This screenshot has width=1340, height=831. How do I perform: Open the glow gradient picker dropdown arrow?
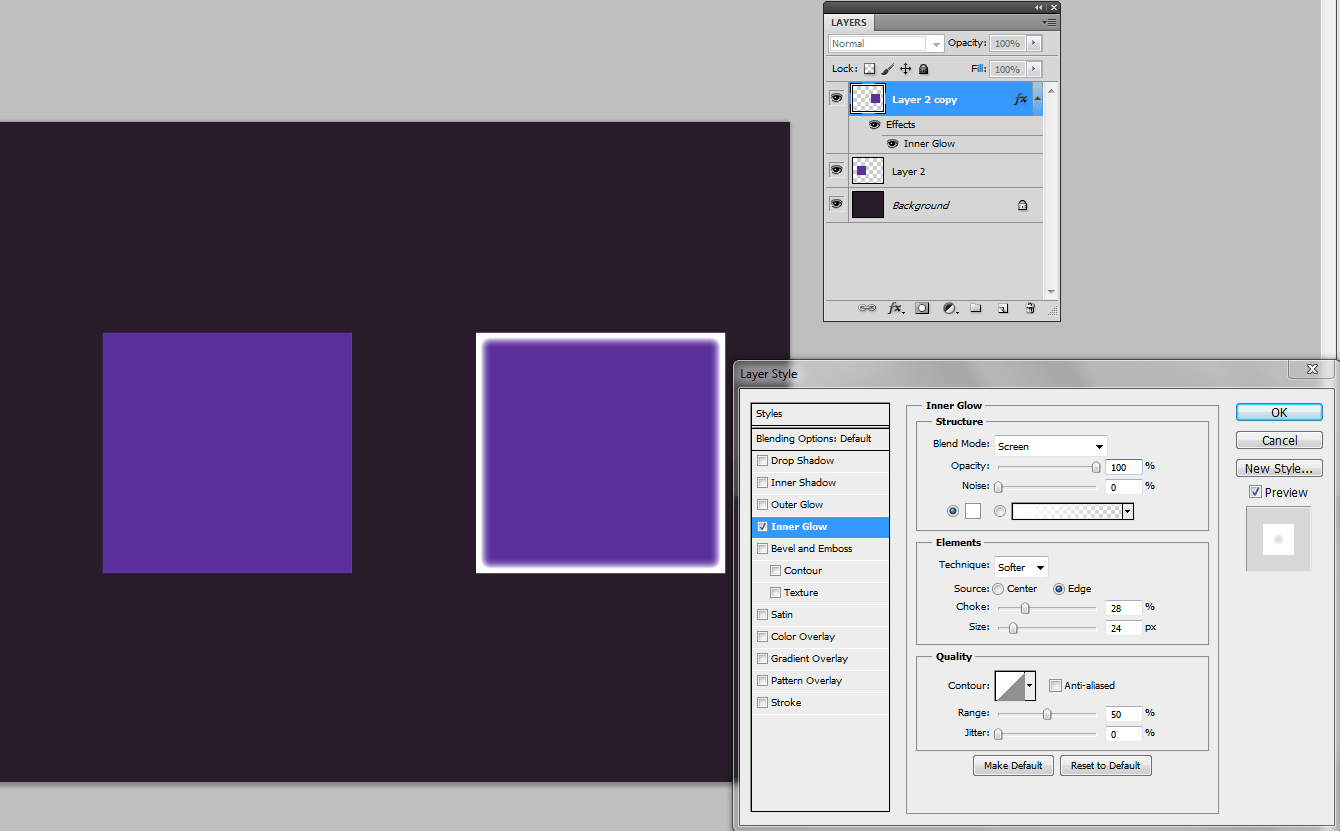tap(1128, 511)
